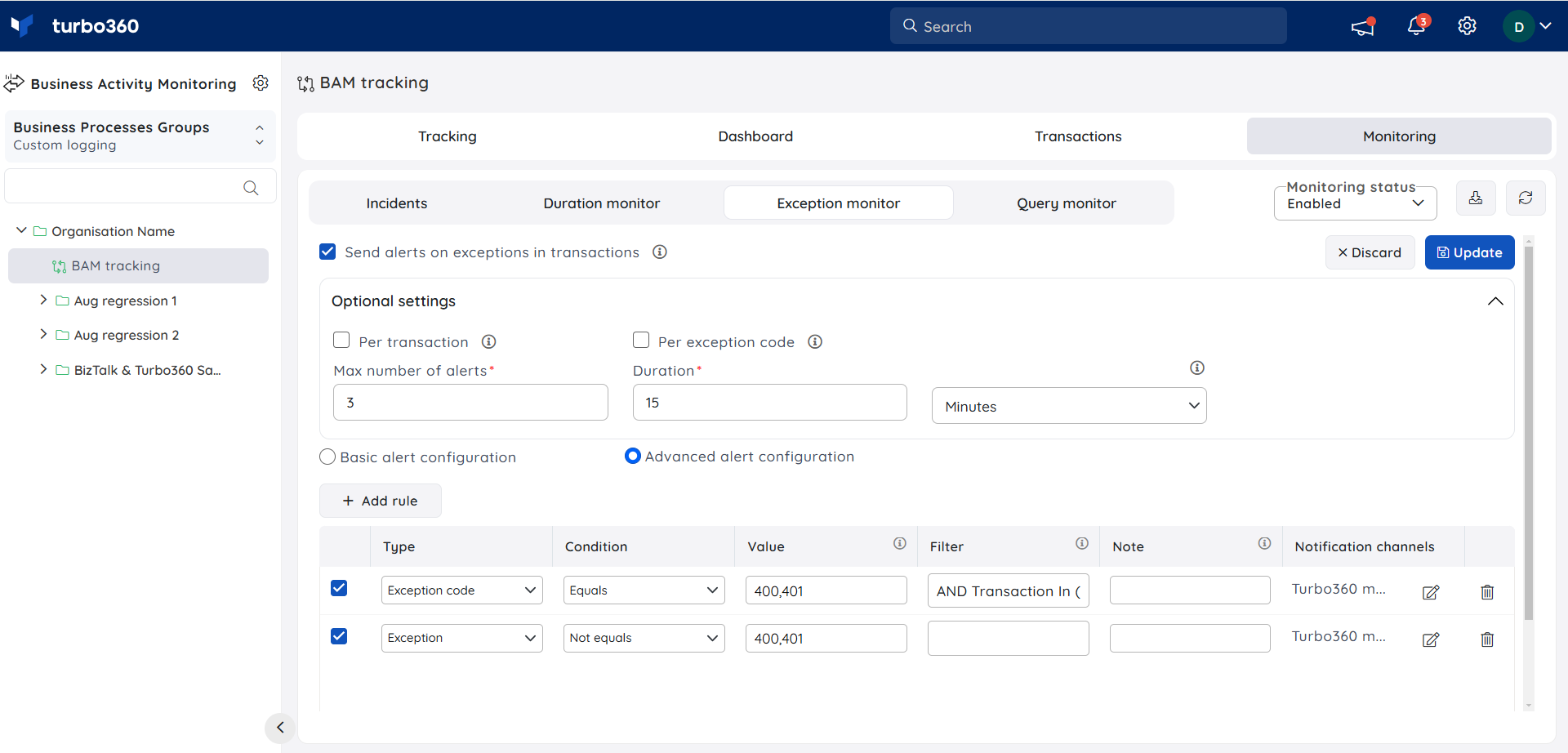
Task: Click the Duration value field
Action: (769, 403)
